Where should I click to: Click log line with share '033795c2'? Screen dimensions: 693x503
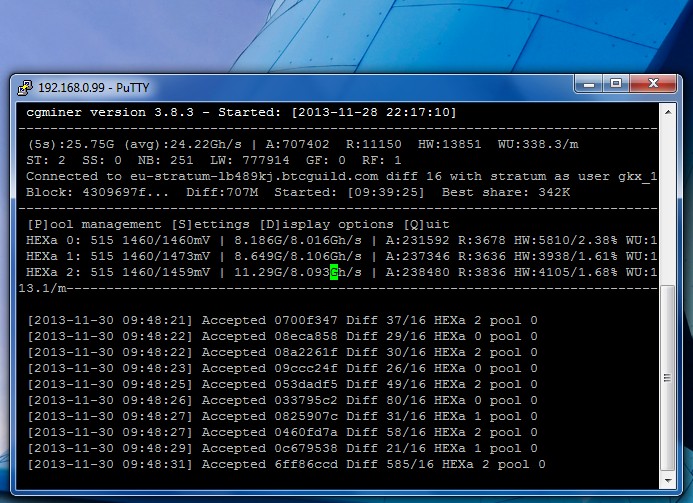coord(282,400)
